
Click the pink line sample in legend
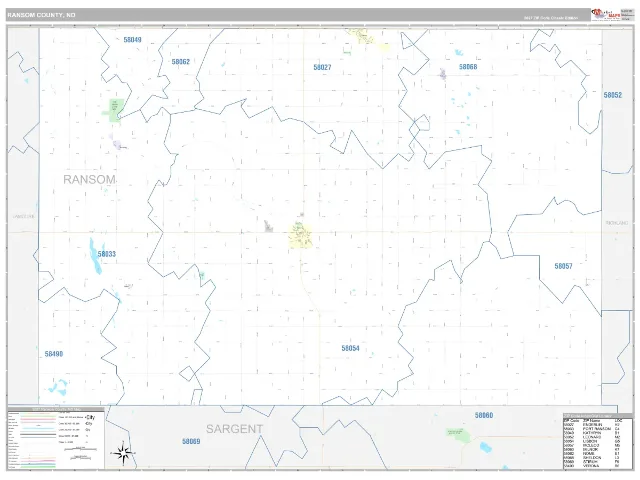tap(38, 419)
